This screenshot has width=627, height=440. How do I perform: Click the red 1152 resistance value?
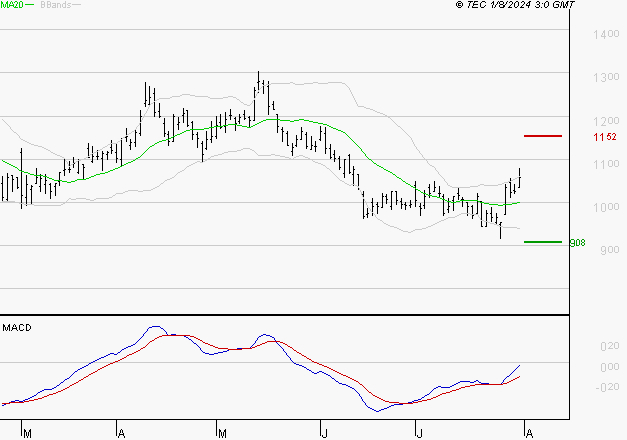click(605, 137)
